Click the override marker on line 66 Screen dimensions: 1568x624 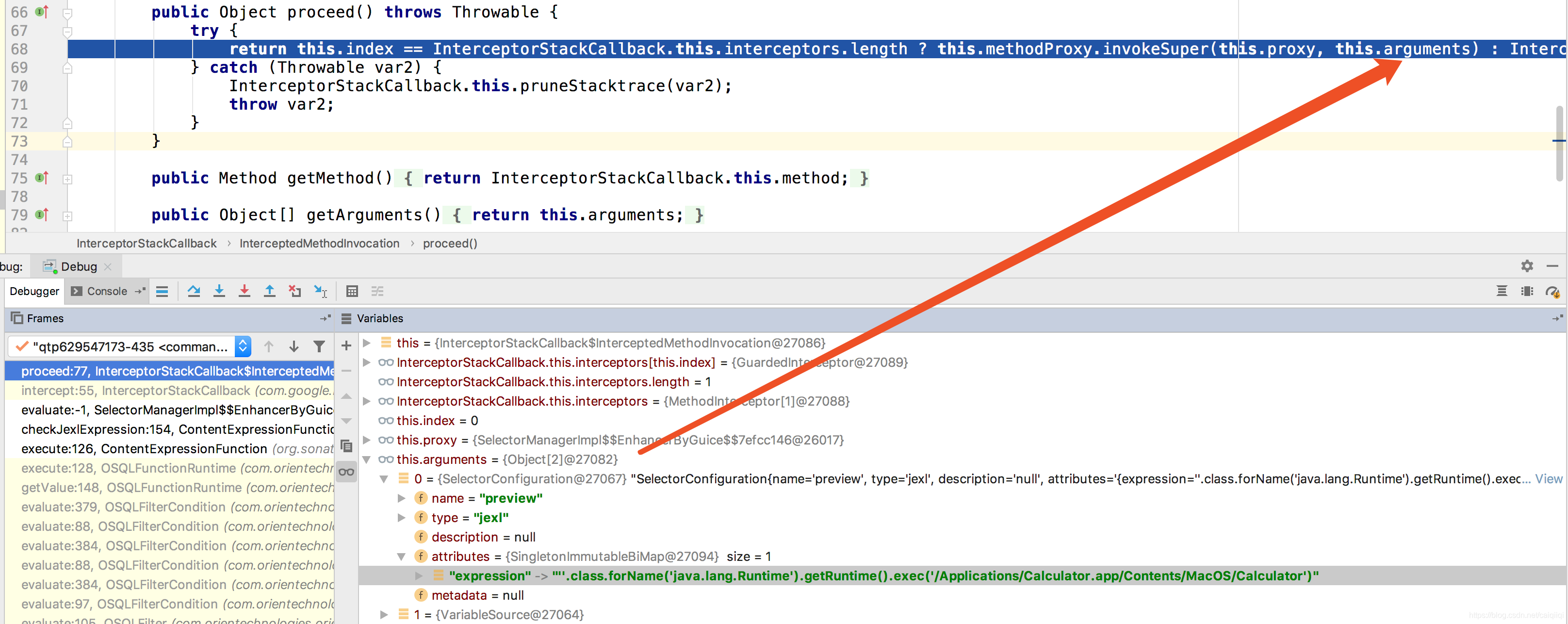pos(41,12)
